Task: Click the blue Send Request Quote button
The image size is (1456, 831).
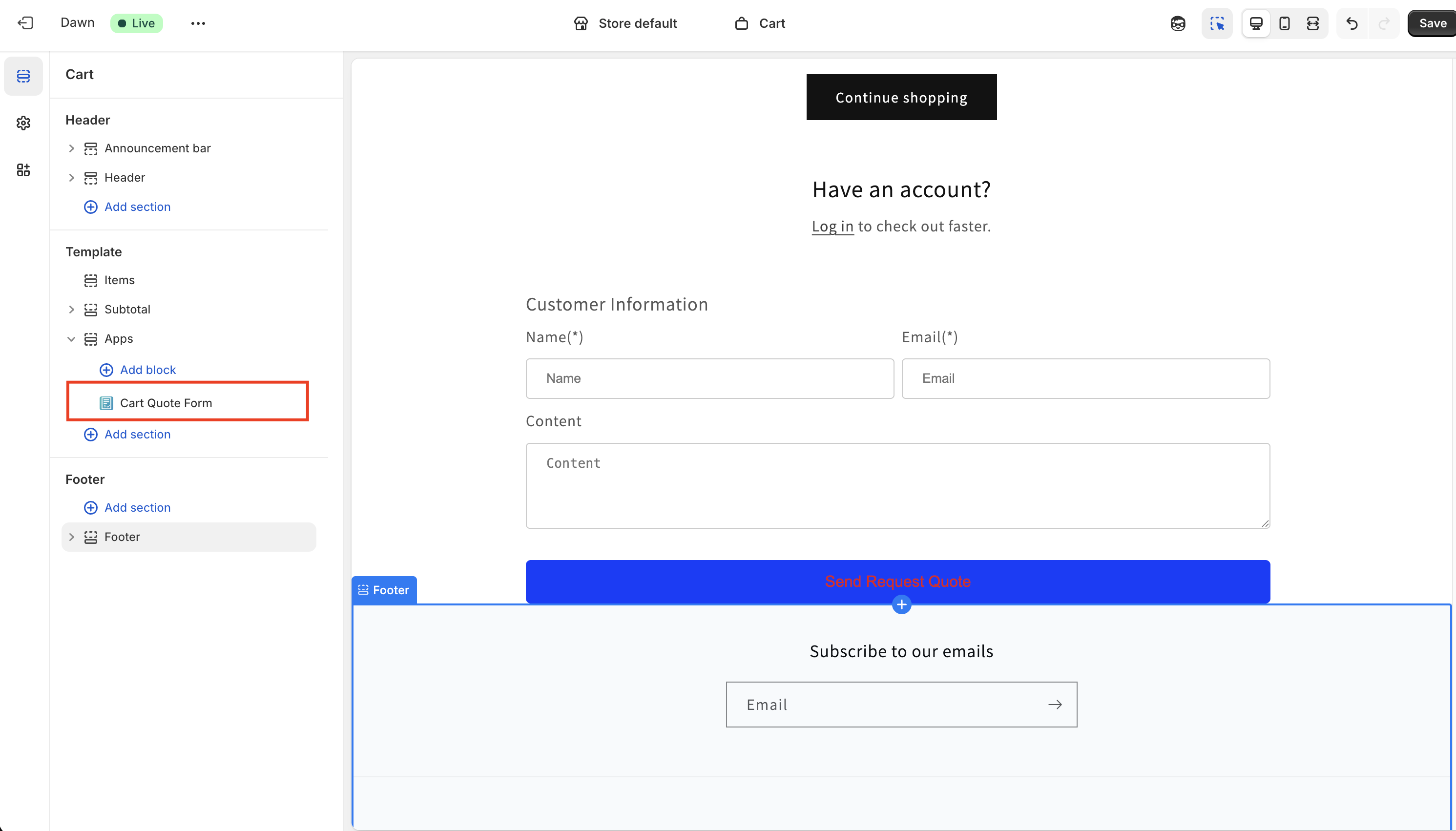Action: (897, 582)
